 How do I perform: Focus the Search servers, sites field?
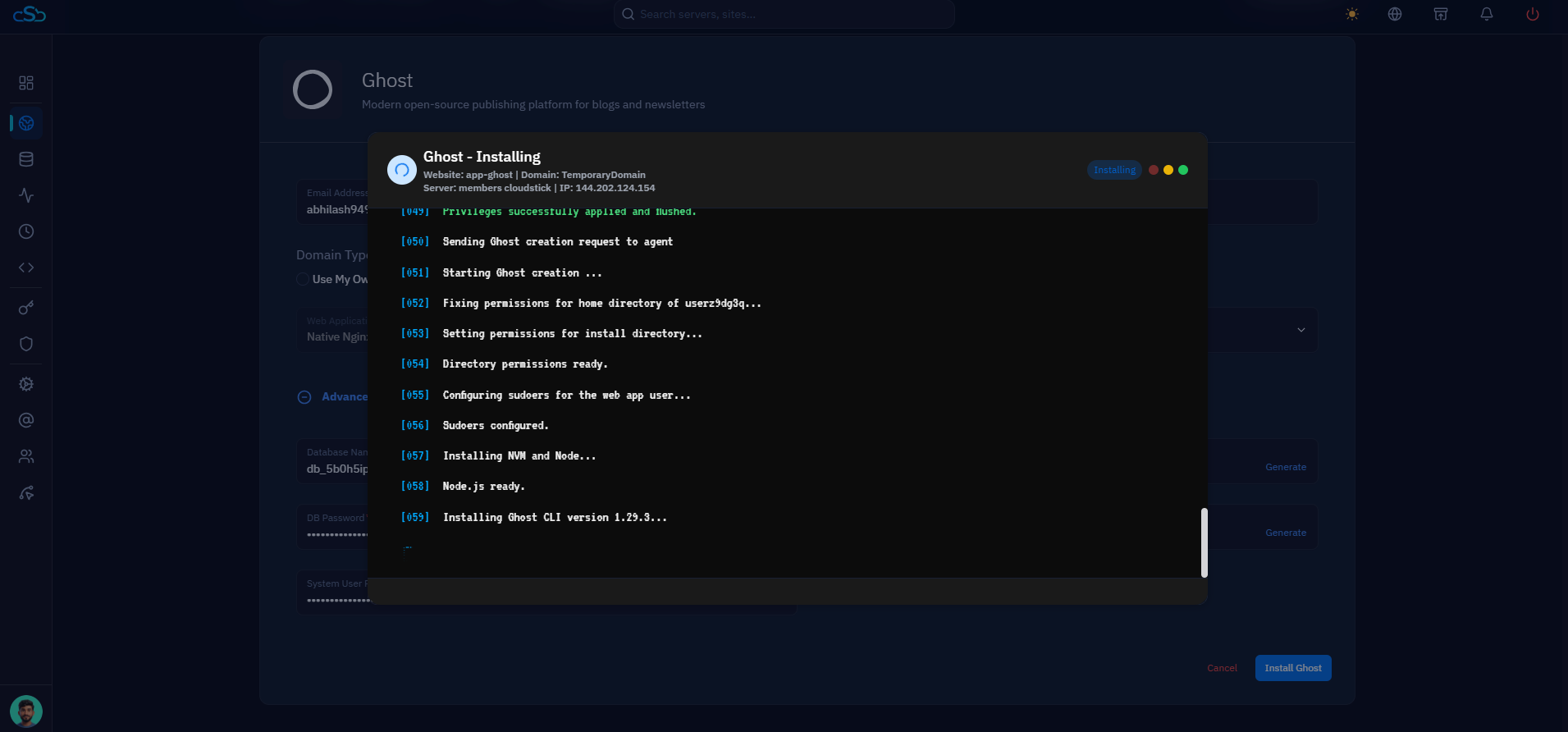click(784, 14)
